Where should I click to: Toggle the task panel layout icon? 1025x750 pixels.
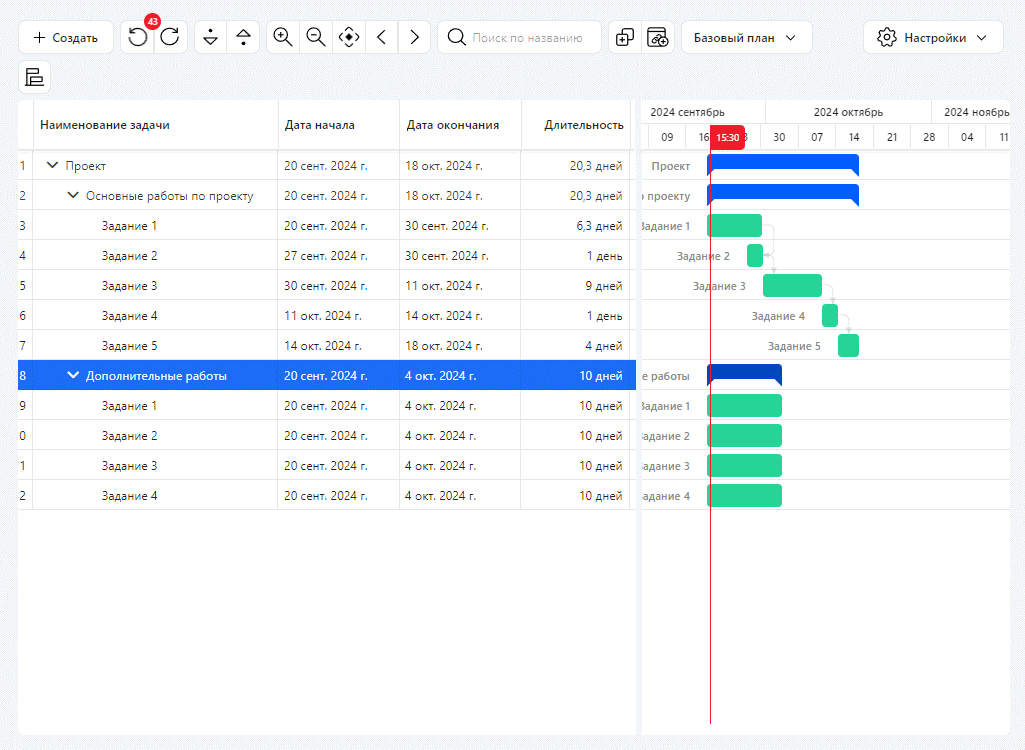[x=34, y=77]
